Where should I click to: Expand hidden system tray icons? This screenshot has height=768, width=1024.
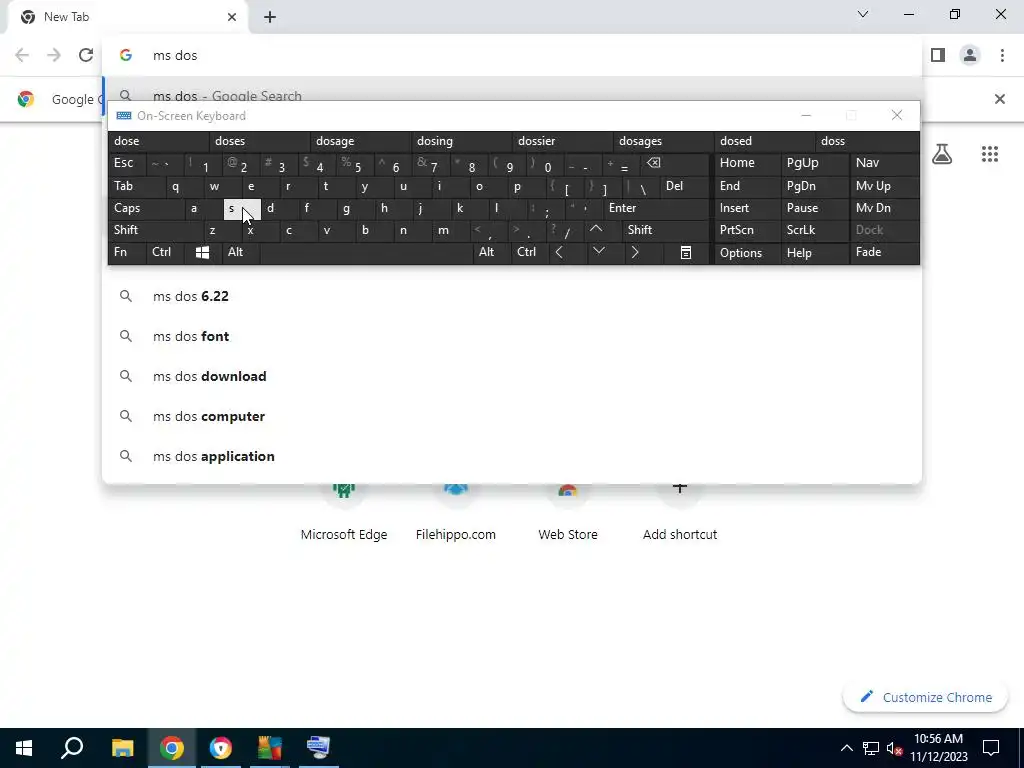846,748
